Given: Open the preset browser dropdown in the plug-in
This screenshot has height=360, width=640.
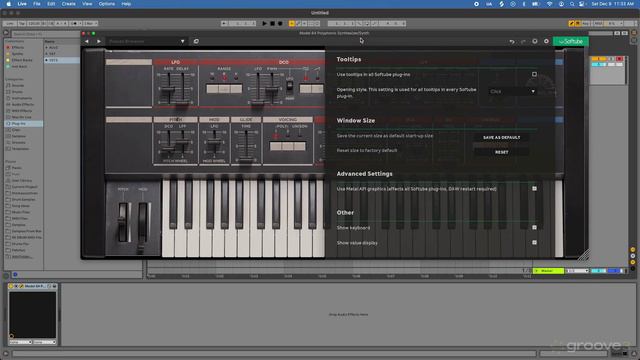Looking at the screenshot, I should coord(147,41).
